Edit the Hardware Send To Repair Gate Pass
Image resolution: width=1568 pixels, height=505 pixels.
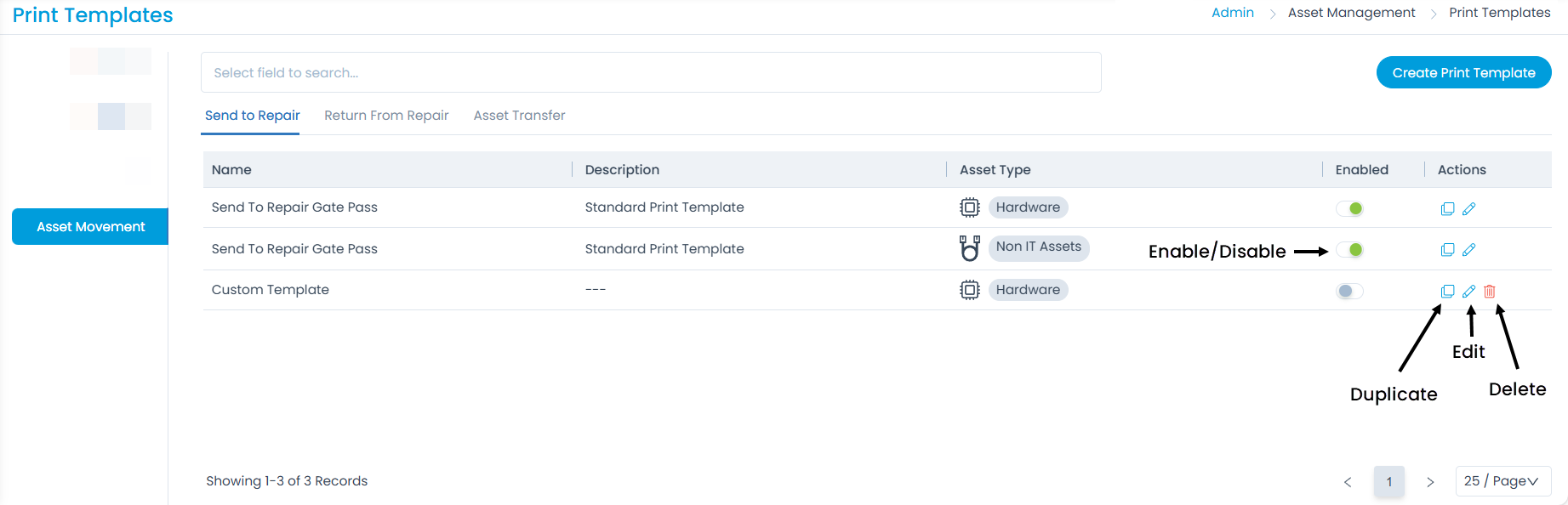click(x=1468, y=208)
